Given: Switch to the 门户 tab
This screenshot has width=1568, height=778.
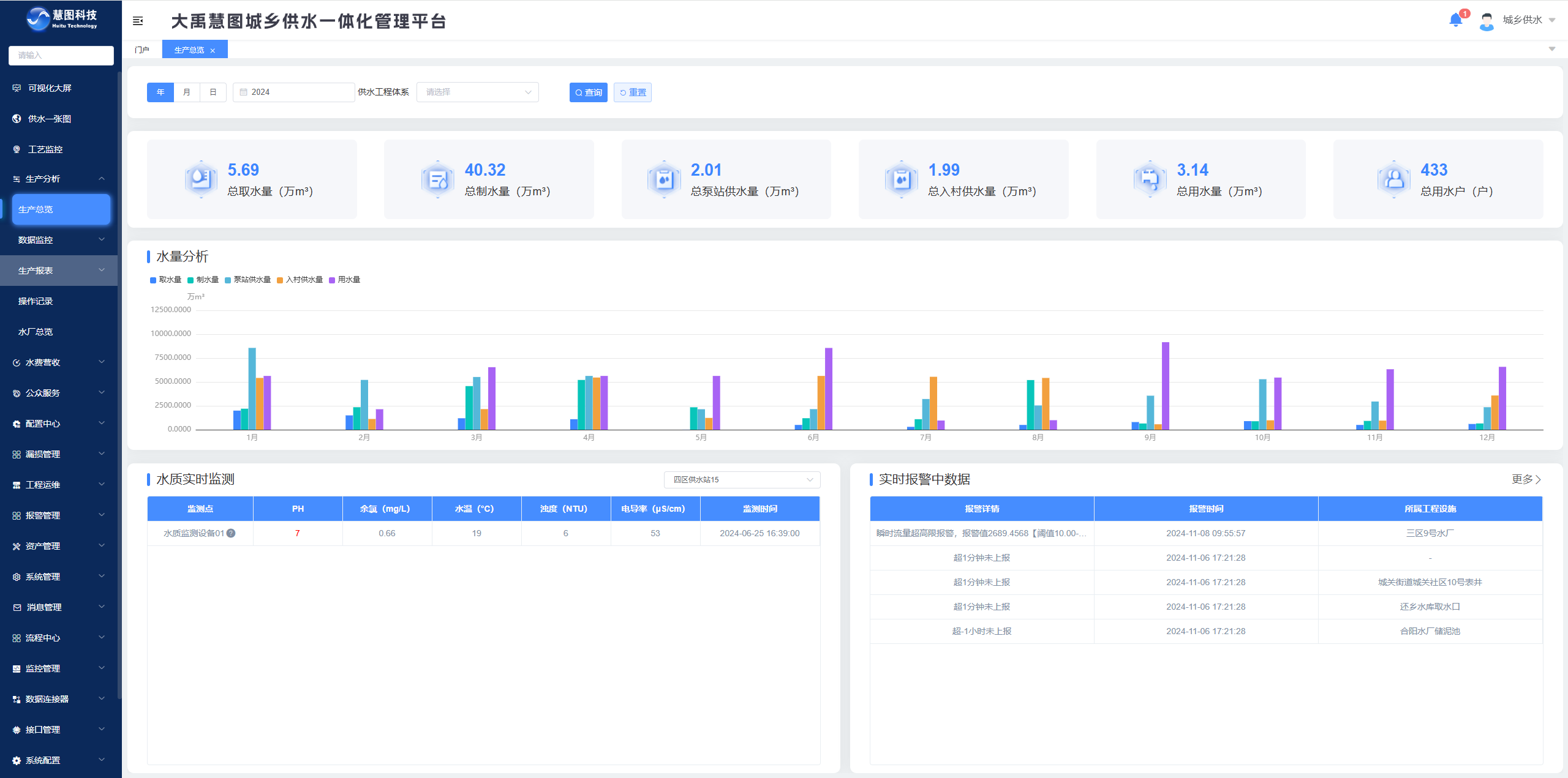Looking at the screenshot, I should pyautogui.click(x=142, y=50).
